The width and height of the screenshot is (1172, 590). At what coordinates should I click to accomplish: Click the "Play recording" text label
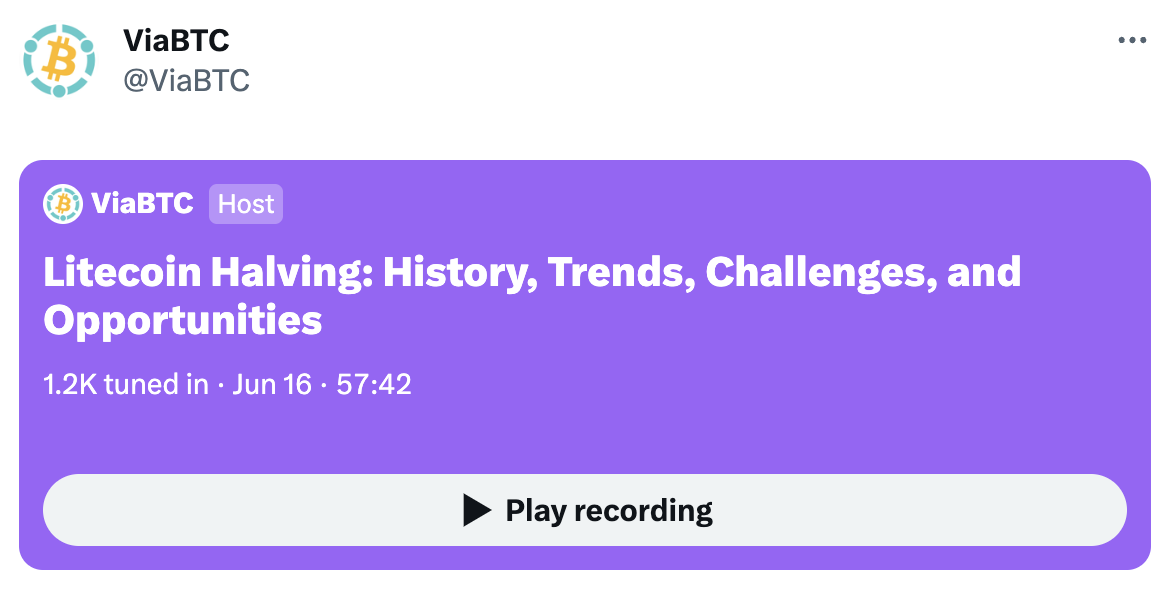click(x=609, y=510)
